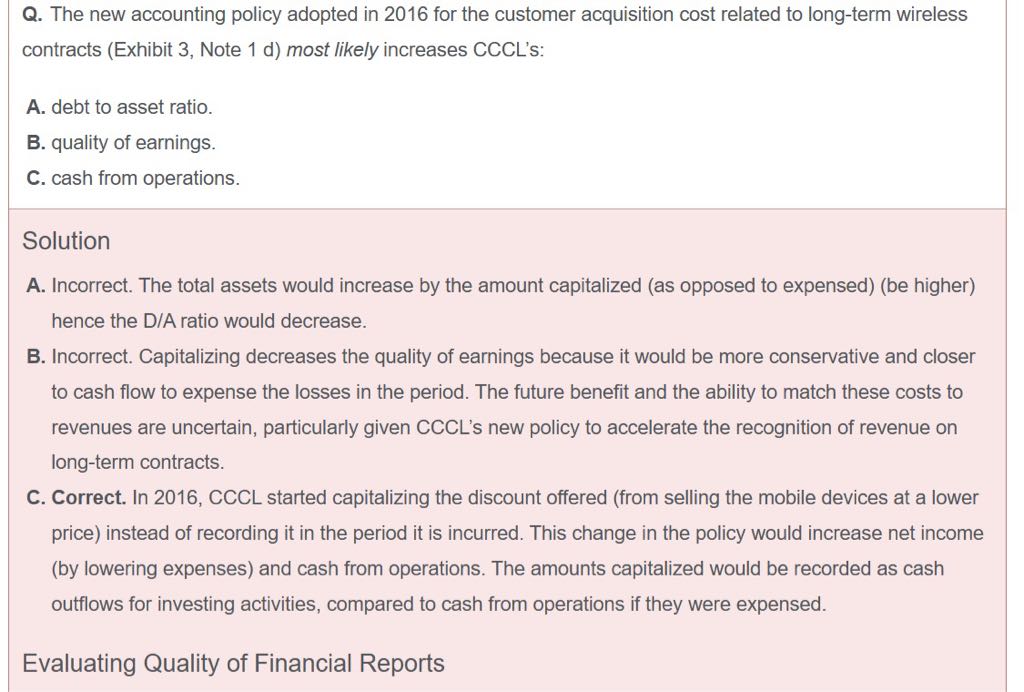Click the 'D/A ratio would decrease' line
The width and height of the screenshot is (1024, 692).
[x=209, y=321]
